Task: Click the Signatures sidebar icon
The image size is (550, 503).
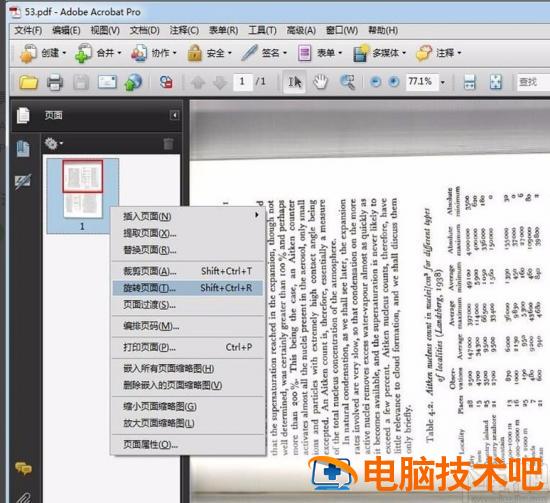Action: [x=23, y=181]
